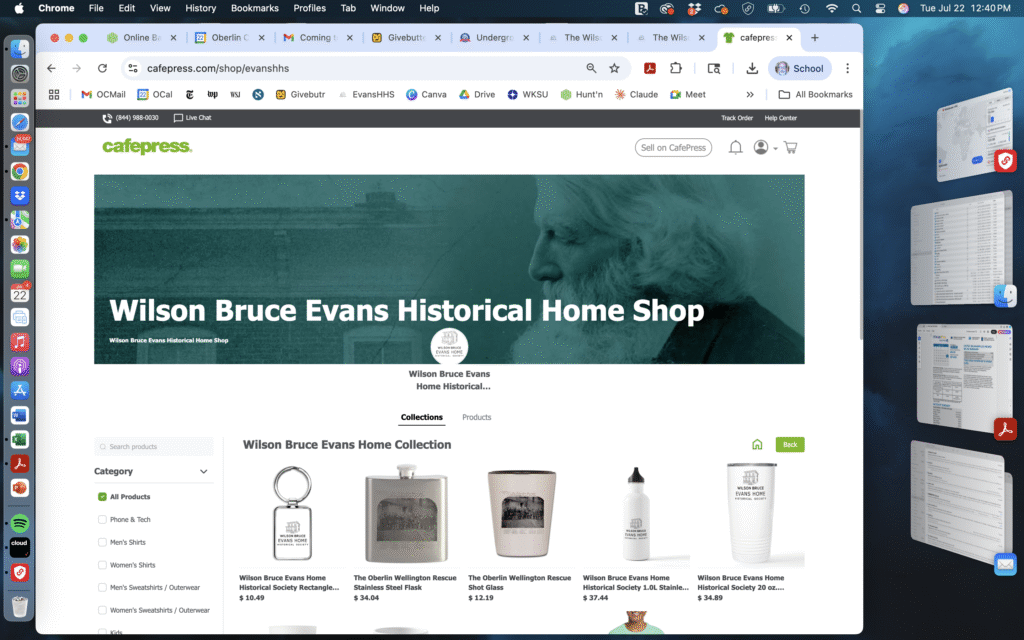Open a new browser tab
The width and height of the screenshot is (1024, 640).
tap(814, 38)
